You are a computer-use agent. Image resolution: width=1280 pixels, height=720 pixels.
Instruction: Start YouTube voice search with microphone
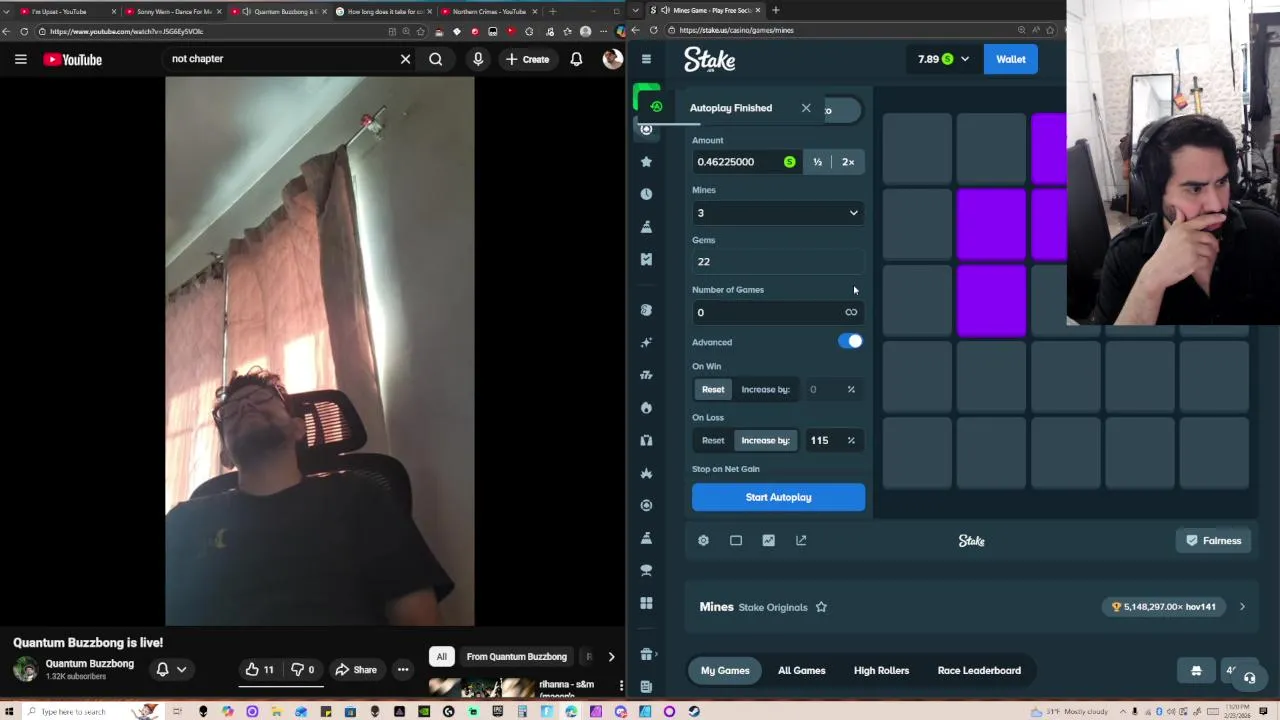(478, 59)
